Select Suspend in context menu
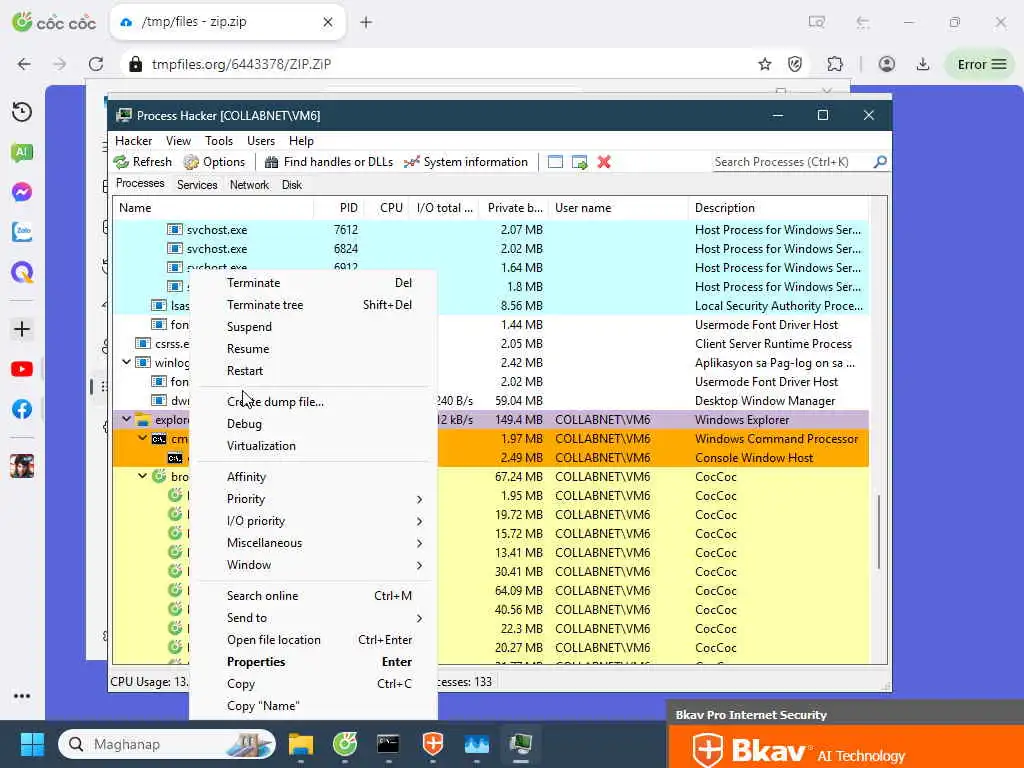Viewport: 1024px width, 768px height. click(x=313, y=327)
